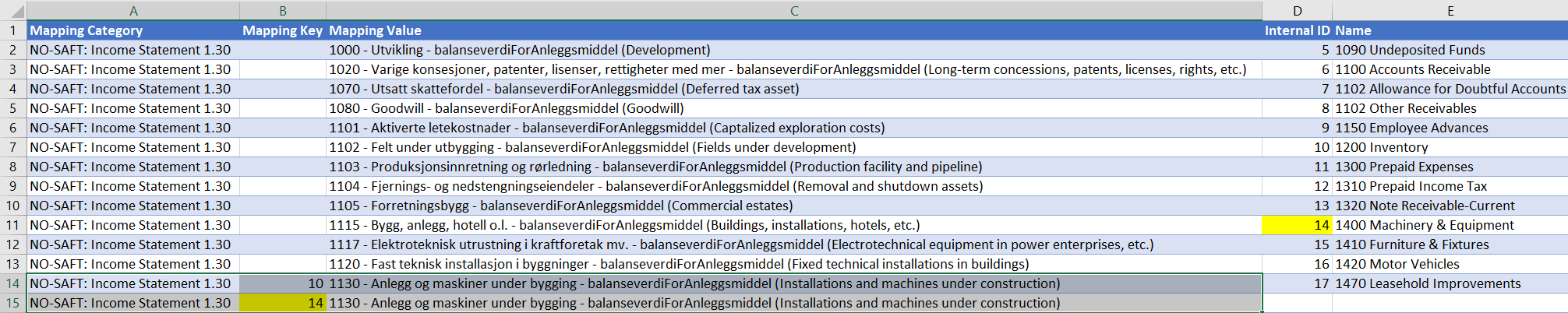Select the 1080 - Goodwill mapping cell
Screen dimensions: 1568x313
click(794, 108)
